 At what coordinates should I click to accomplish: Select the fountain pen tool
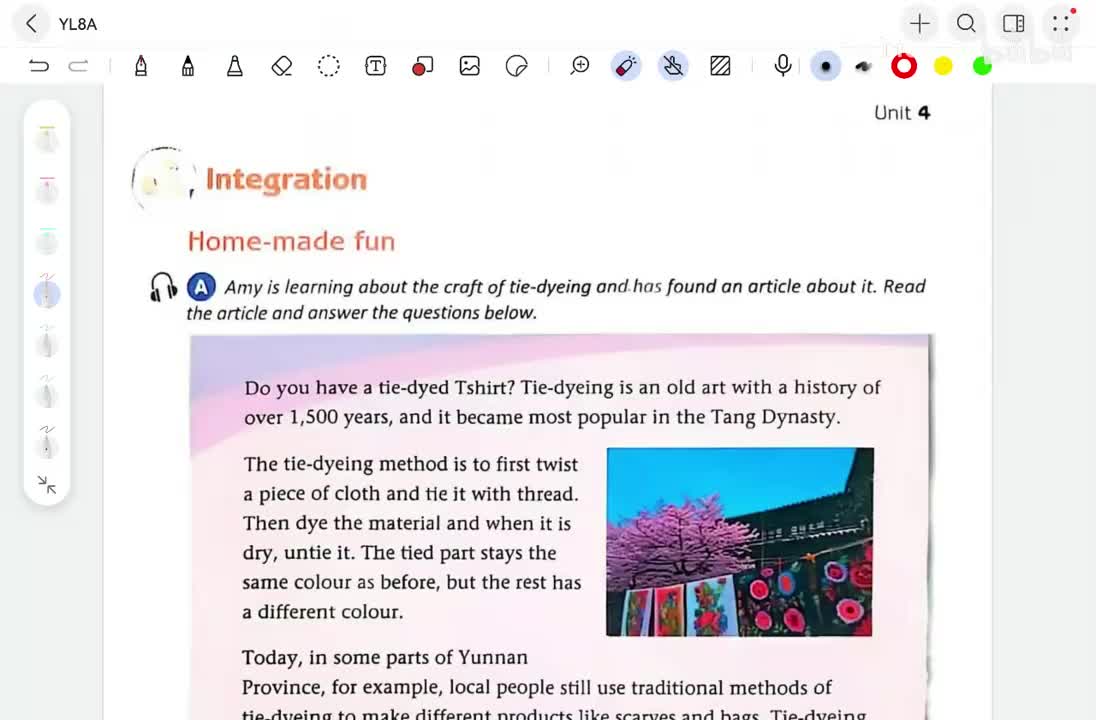pos(140,66)
